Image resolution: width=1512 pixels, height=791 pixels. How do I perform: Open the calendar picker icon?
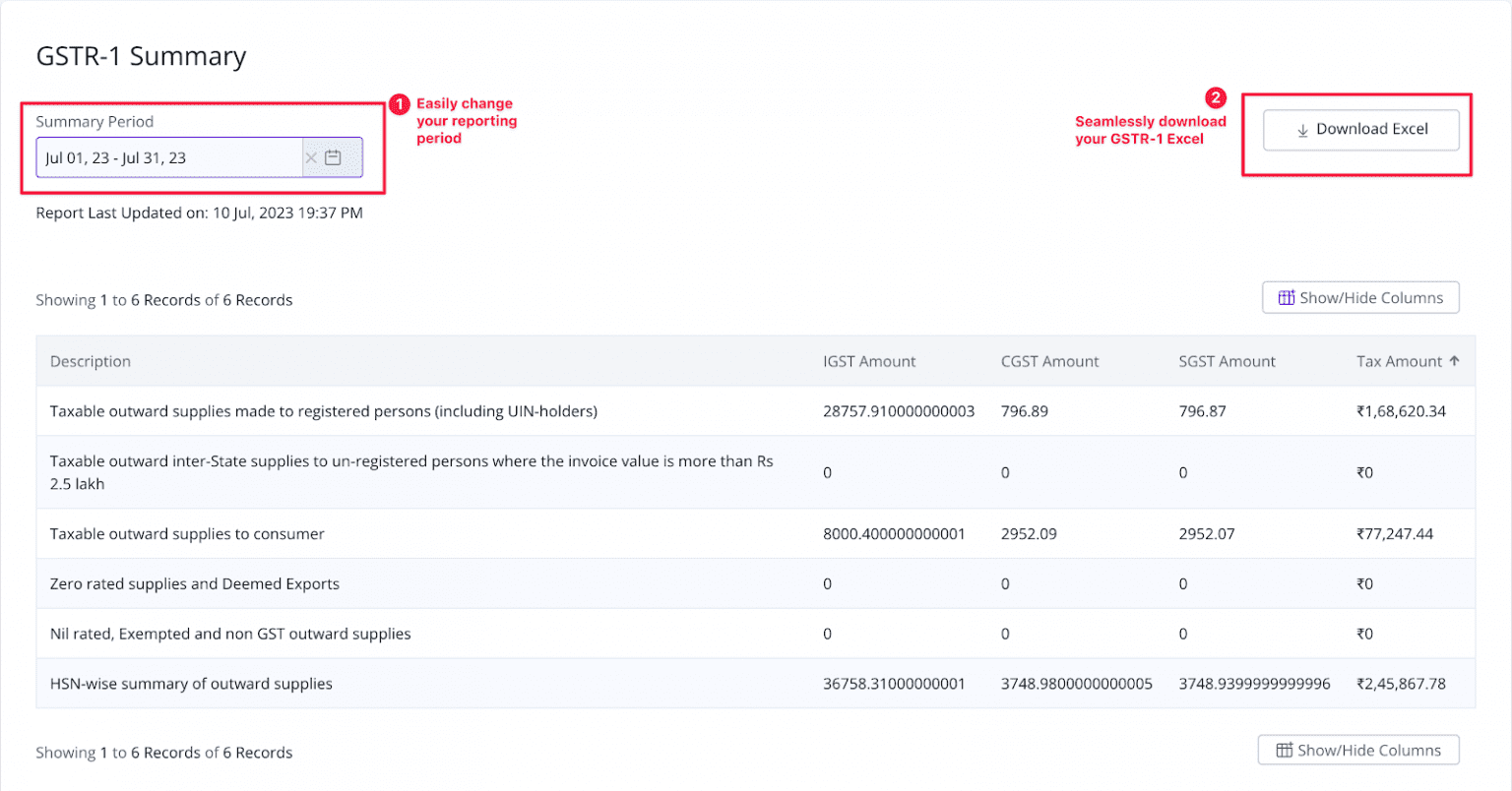[x=334, y=157]
